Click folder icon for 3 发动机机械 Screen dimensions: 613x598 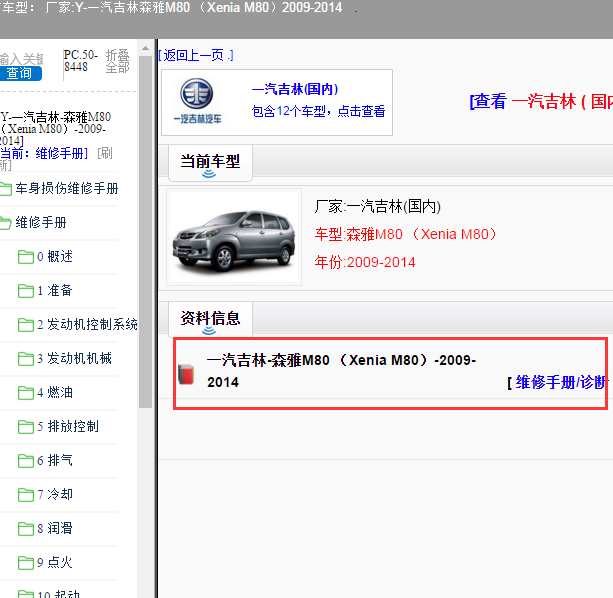[26, 359]
